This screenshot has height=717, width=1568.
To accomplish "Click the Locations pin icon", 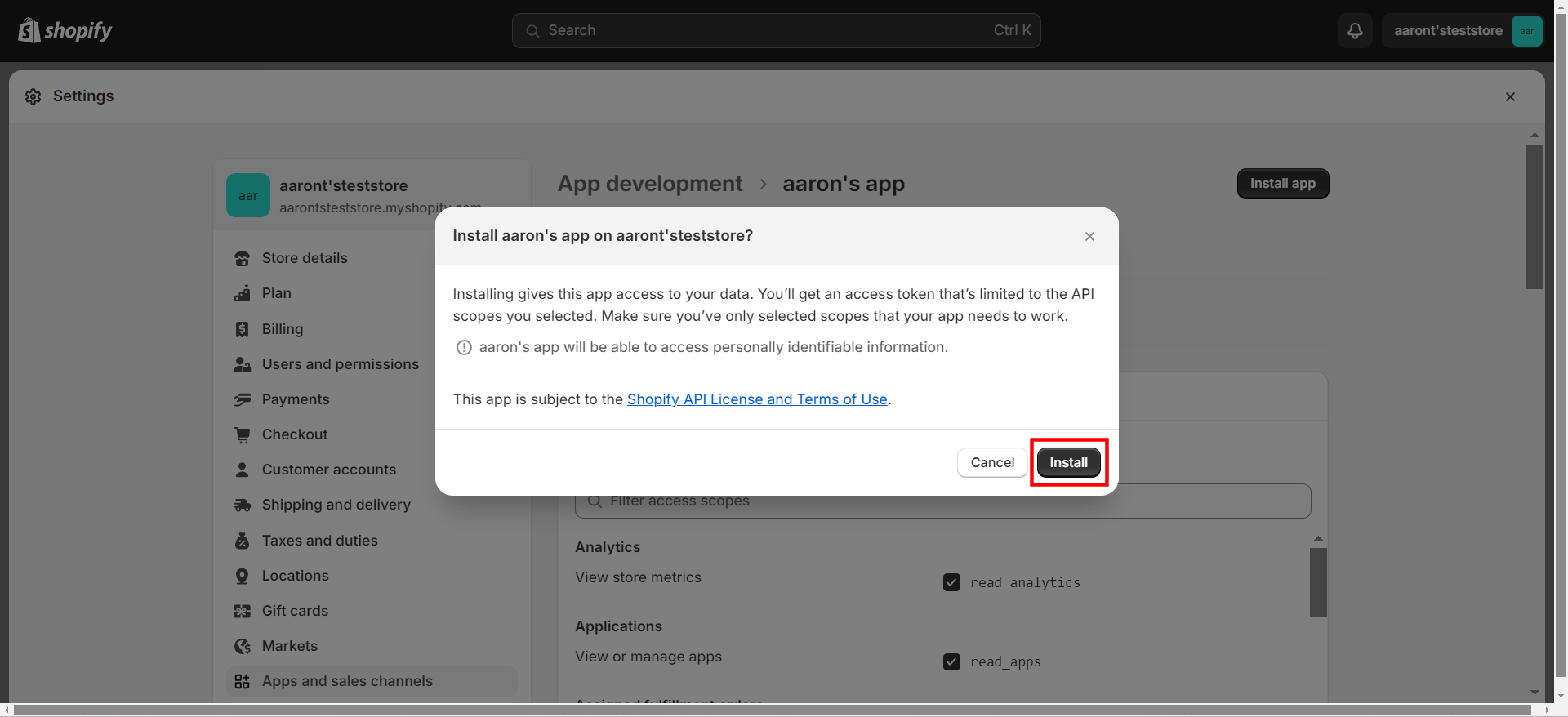I will [x=243, y=576].
